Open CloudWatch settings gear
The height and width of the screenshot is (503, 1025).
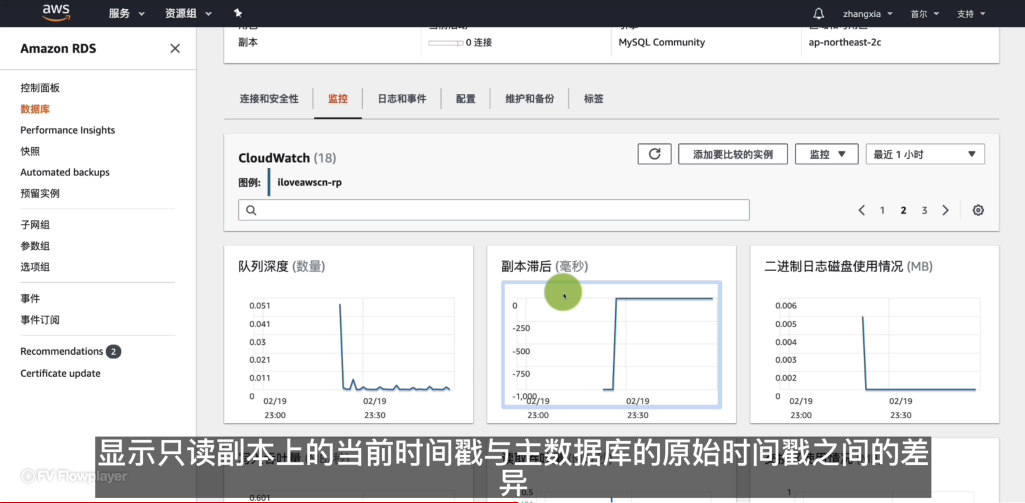(978, 210)
